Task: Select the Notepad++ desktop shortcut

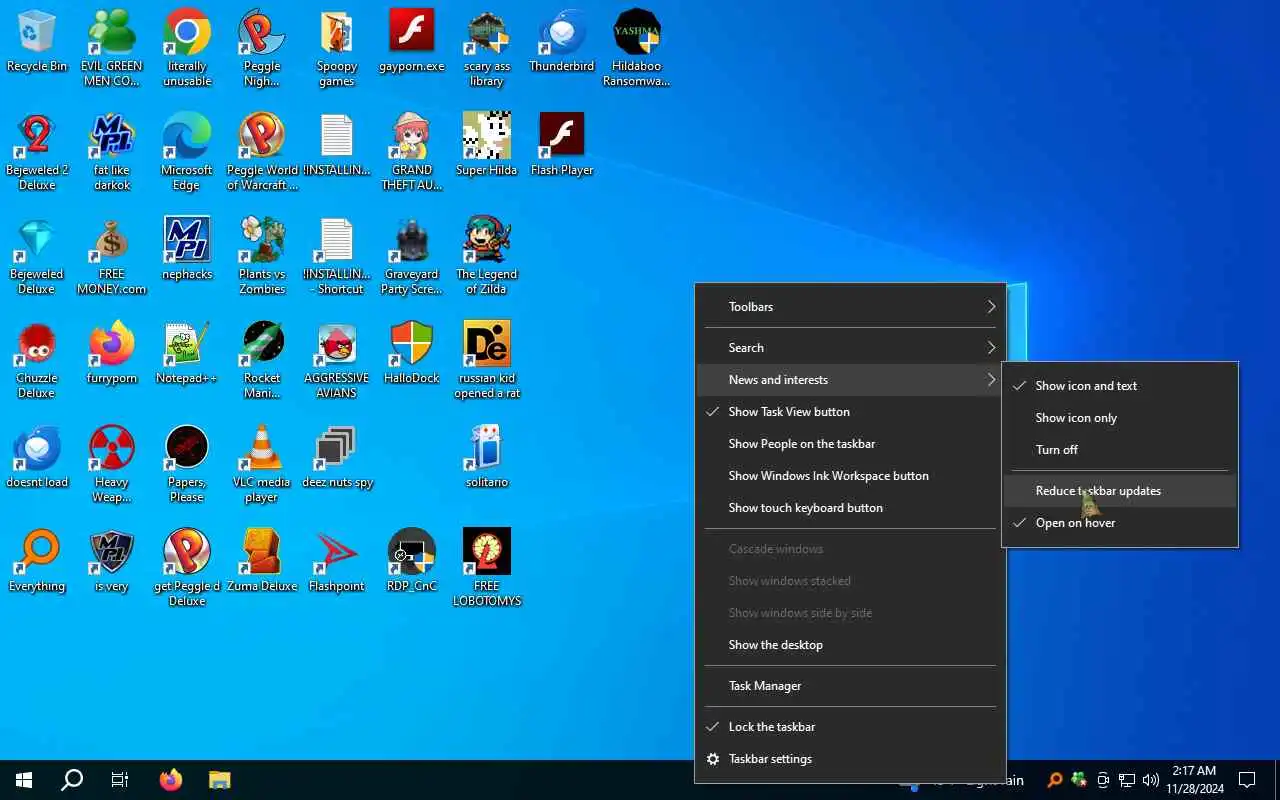Action: click(x=187, y=353)
